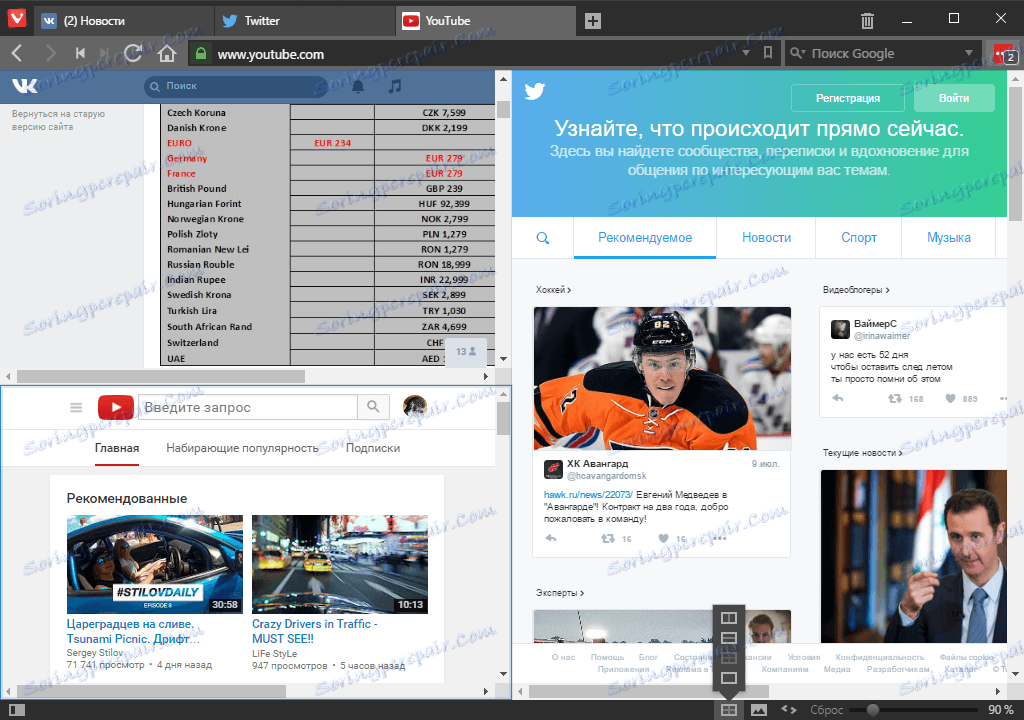Expand the Текущие новости category

click(863, 452)
